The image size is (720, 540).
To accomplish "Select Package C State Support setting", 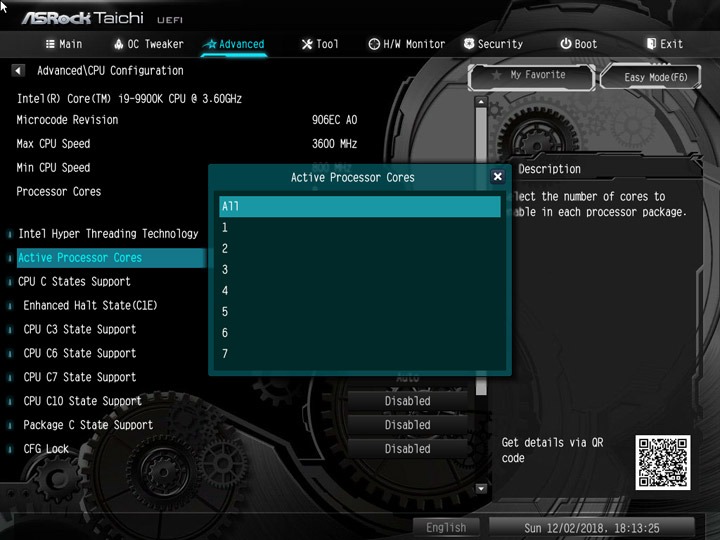I will coord(88,425).
